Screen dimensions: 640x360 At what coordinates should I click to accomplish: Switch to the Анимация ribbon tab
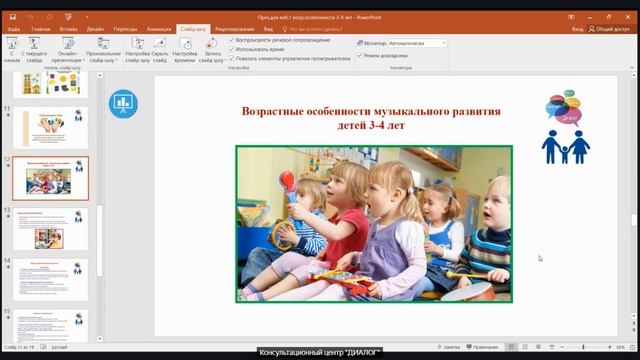tap(159, 29)
